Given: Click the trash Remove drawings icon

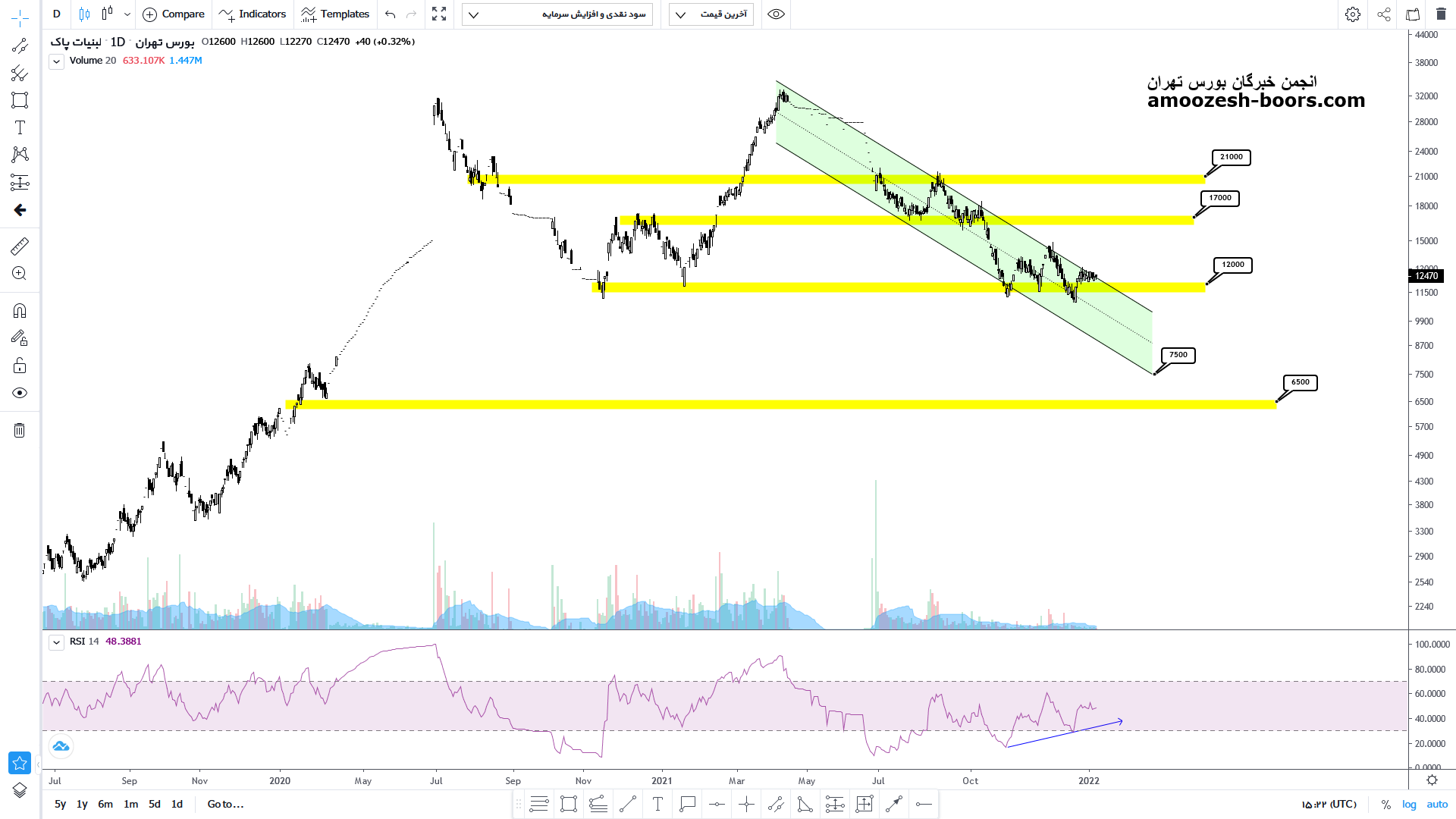Looking at the screenshot, I should tap(20, 431).
